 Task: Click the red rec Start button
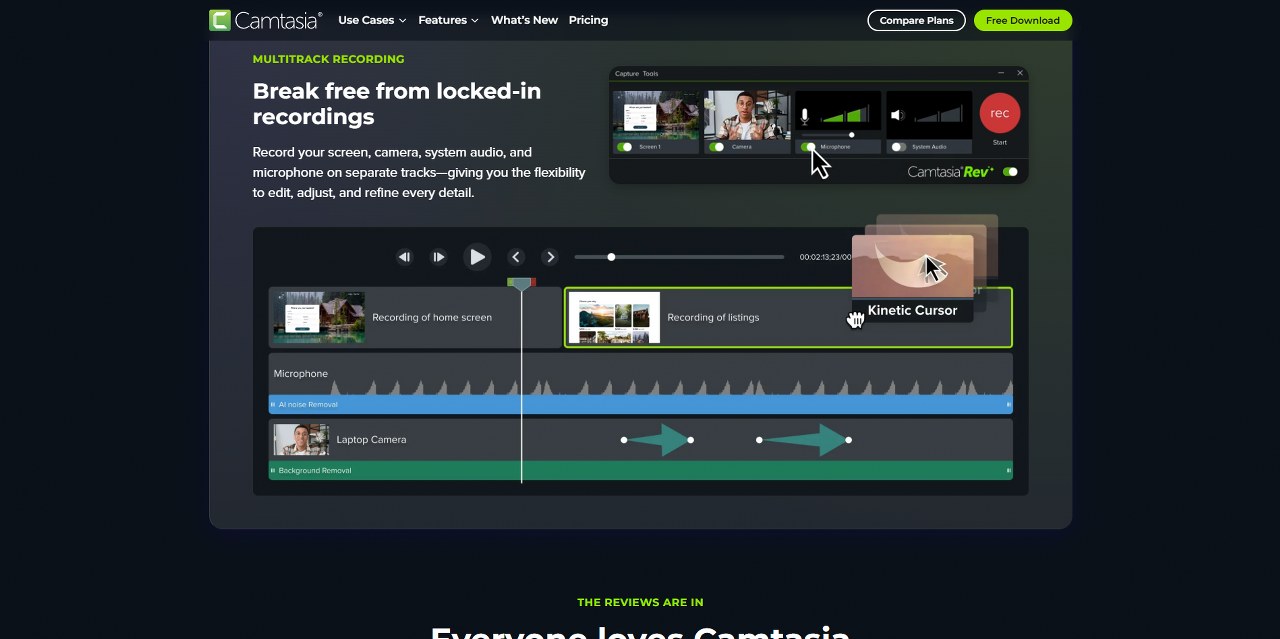(x=1000, y=113)
